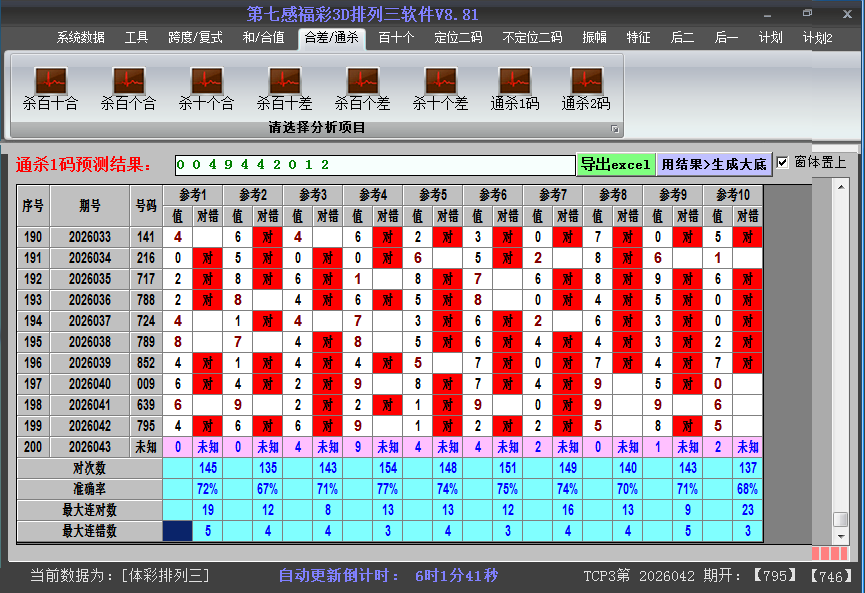Click the 参考1 column header

pyautogui.click(x=193, y=195)
